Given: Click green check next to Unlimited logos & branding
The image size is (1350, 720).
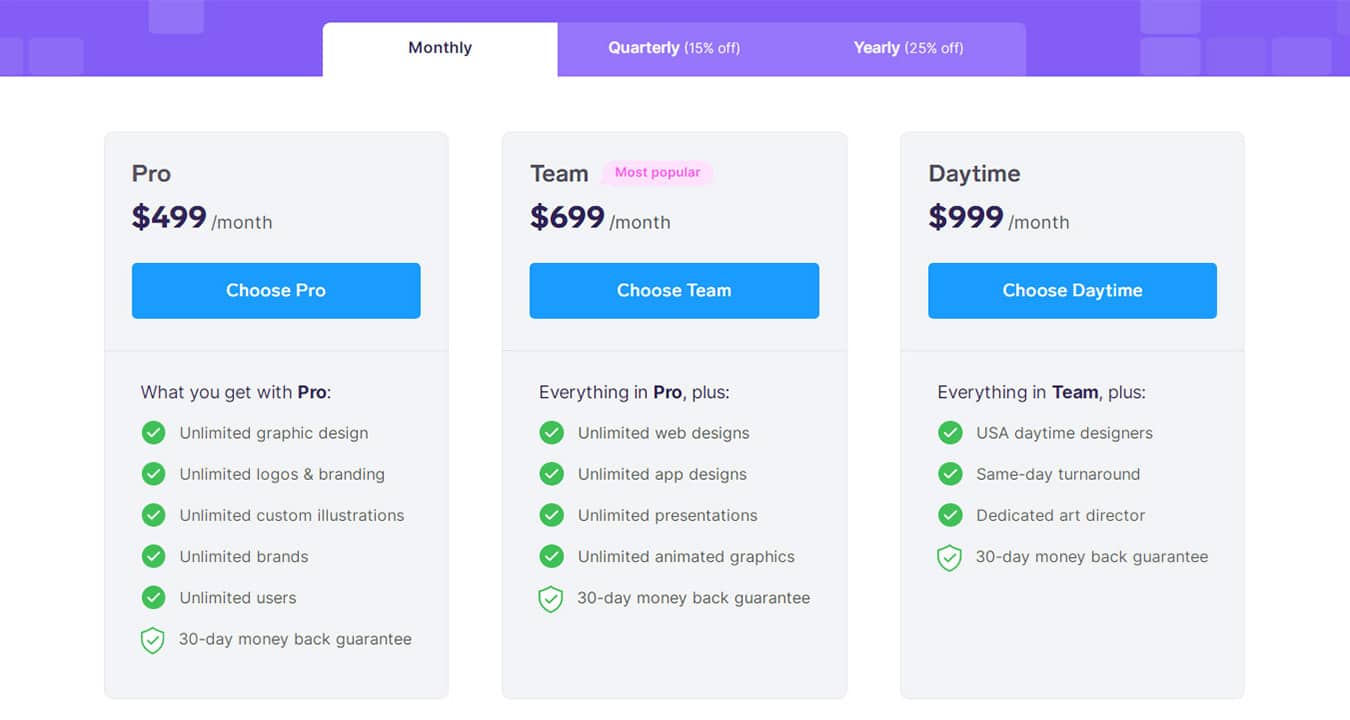Looking at the screenshot, I should 153,474.
